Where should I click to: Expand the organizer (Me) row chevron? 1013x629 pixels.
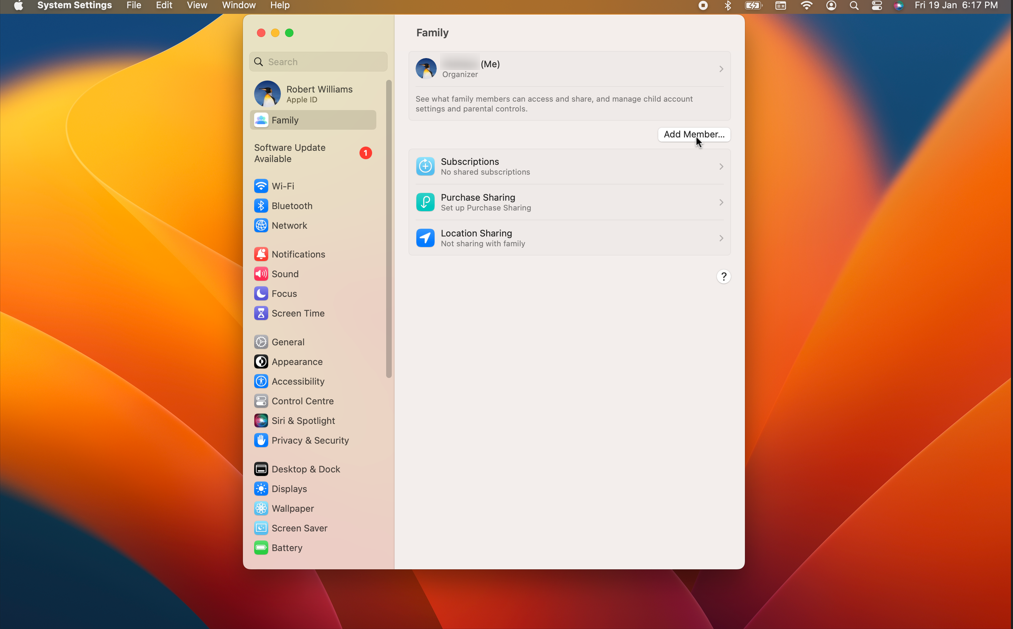point(721,69)
